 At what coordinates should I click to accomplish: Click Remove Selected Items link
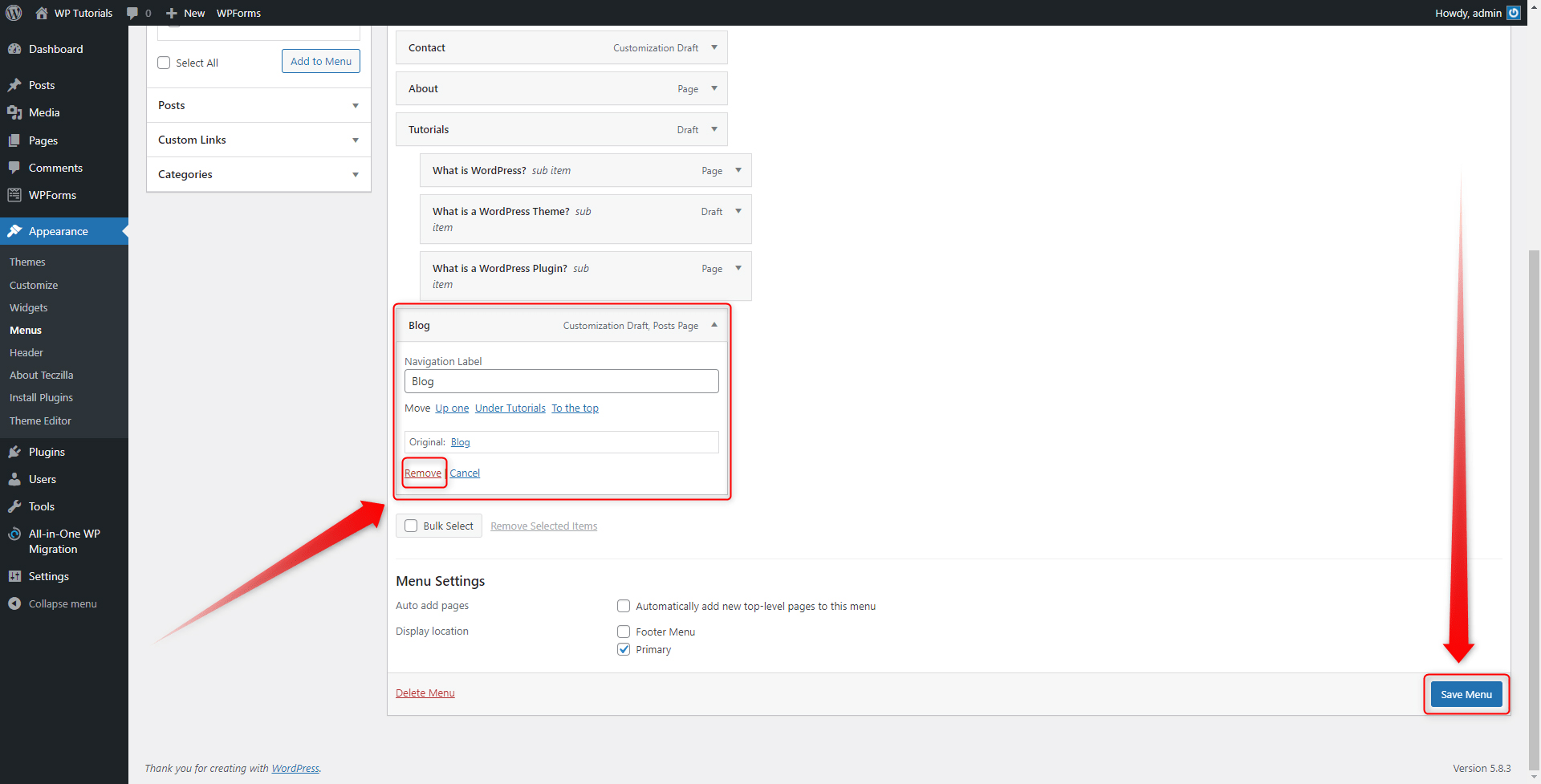(x=544, y=526)
